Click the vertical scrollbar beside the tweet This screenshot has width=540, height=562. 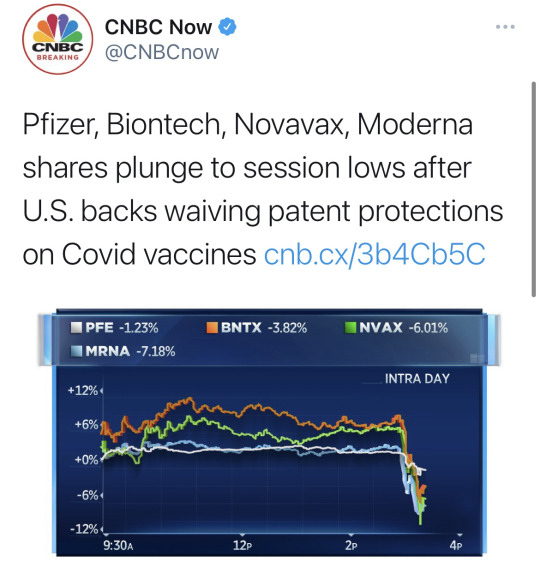[x=534, y=189]
